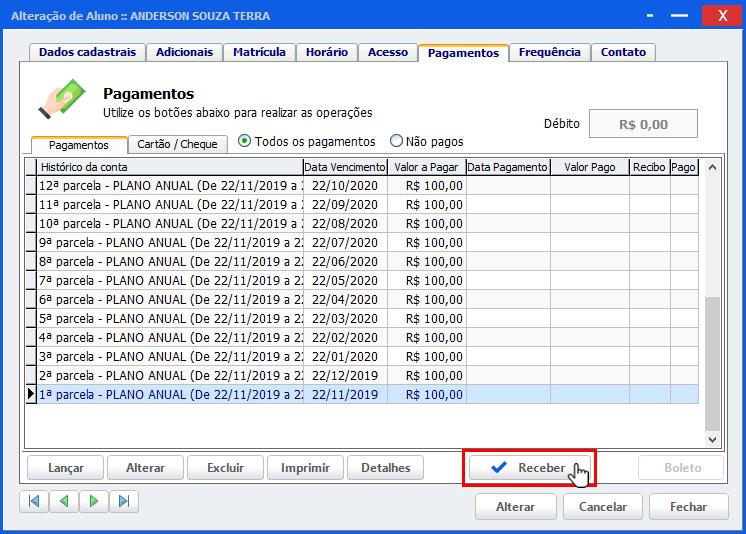Click Alterar button beside Cancelar
This screenshot has width=746, height=534.
pos(516,507)
